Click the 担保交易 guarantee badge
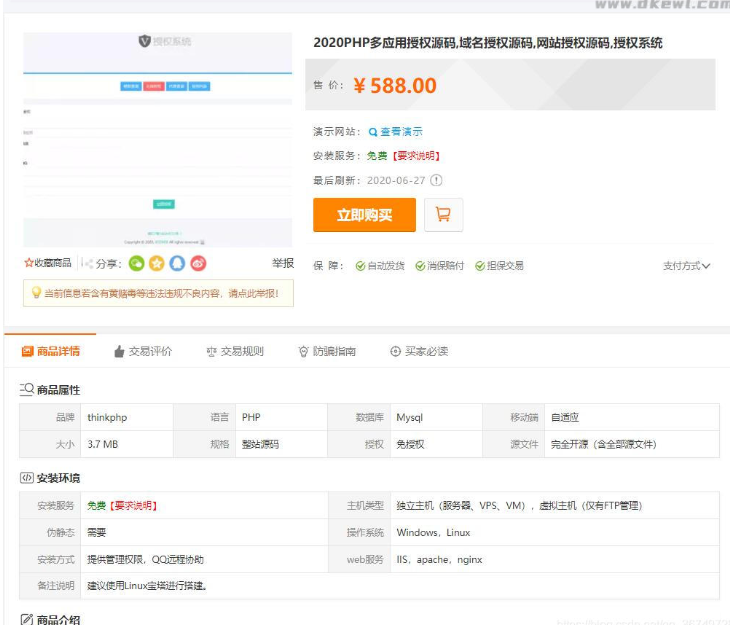This screenshot has height=625, width=730. 499,265
